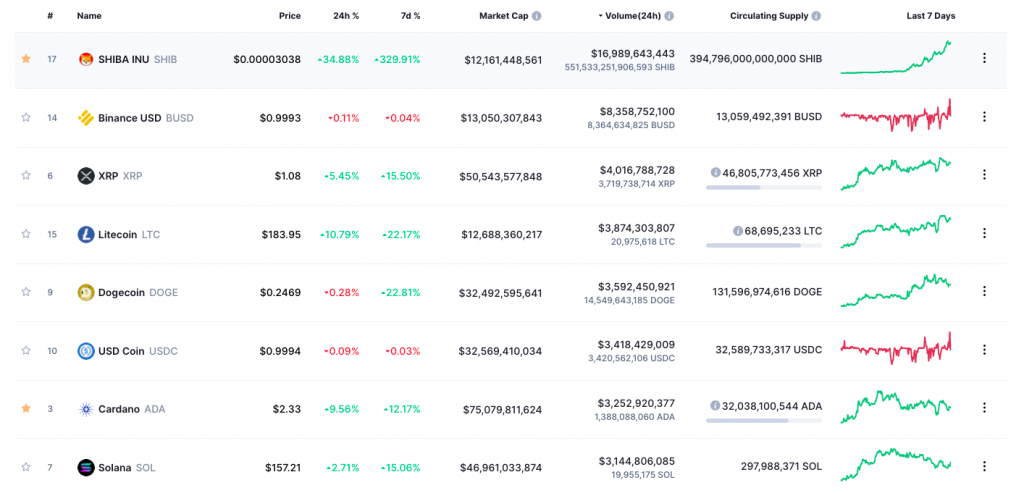Open Circulating Supply header info icon
The height and width of the screenshot is (493, 1024).
pyautogui.click(x=816, y=16)
